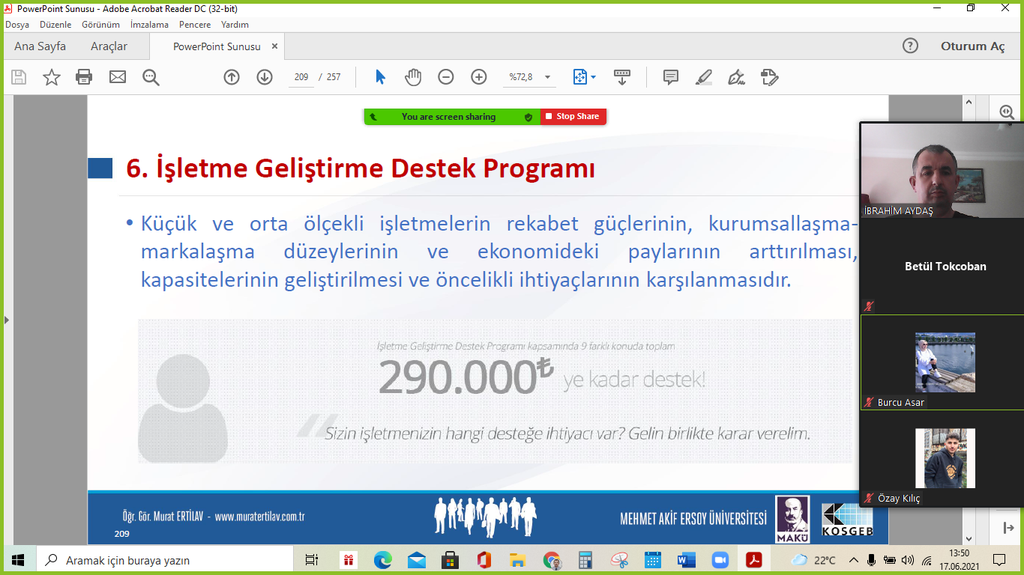Select Özay Kılıç participant thumbnail
The width and height of the screenshot is (1024, 575).
pyautogui.click(x=945, y=459)
